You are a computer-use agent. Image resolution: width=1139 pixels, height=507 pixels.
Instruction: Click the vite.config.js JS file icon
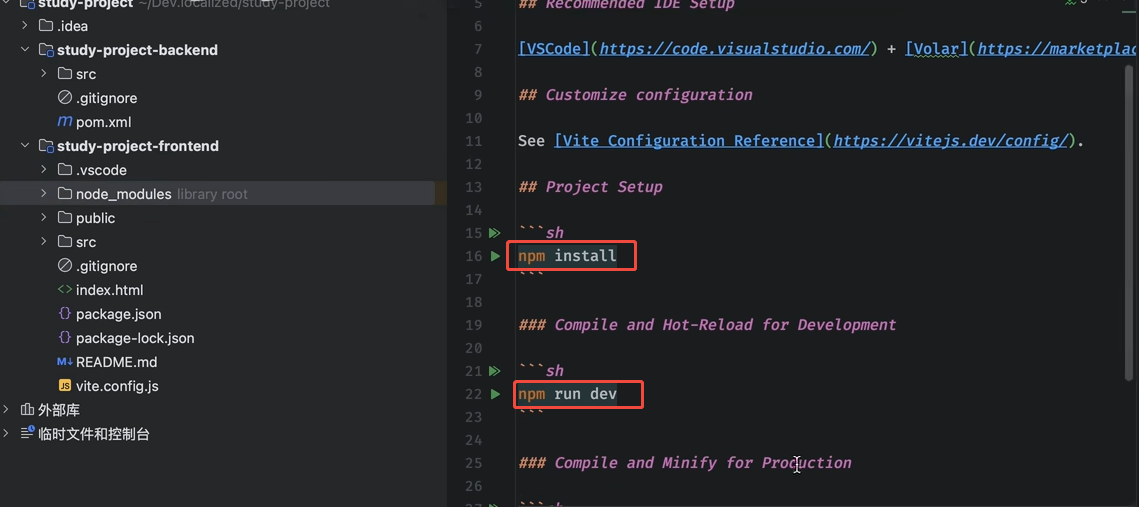tap(65, 386)
